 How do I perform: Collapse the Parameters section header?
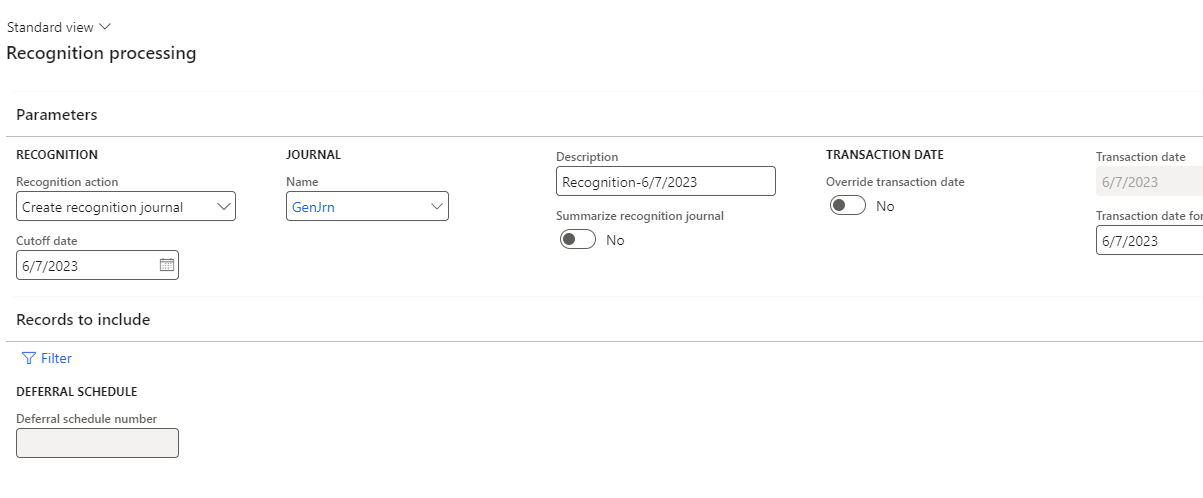(x=57, y=115)
